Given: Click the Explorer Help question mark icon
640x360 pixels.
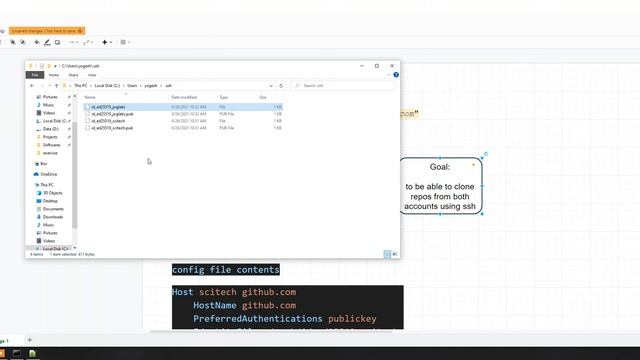Looking at the screenshot, I should pyautogui.click(x=396, y=75).
